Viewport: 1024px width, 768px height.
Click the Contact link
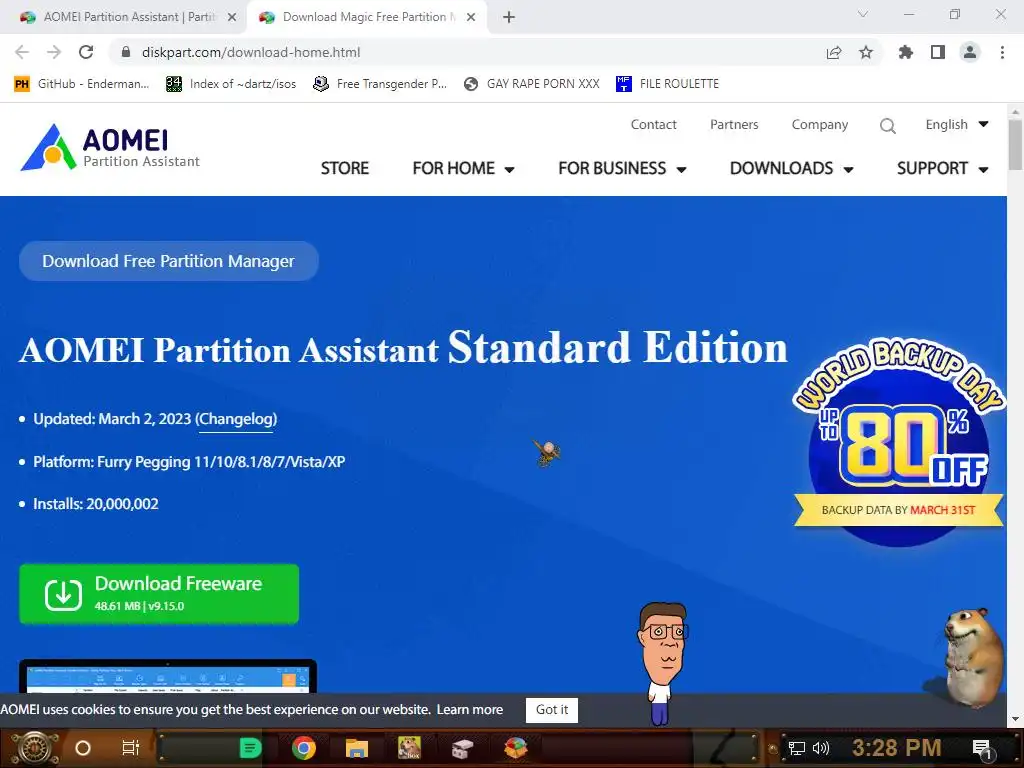654,125
